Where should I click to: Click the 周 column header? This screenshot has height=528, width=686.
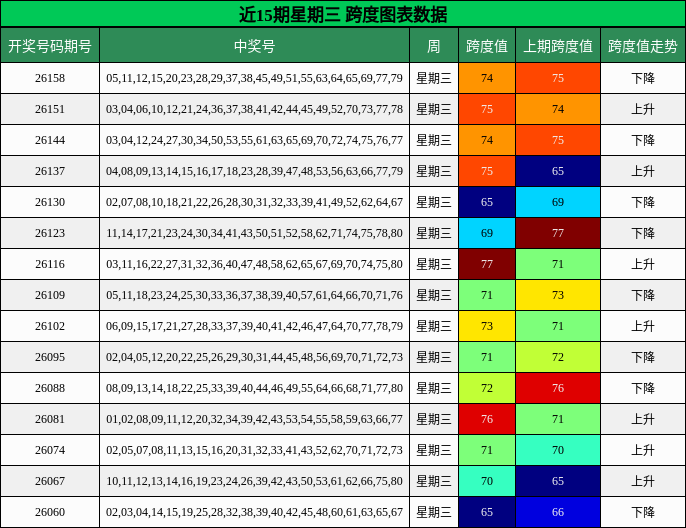434,46
